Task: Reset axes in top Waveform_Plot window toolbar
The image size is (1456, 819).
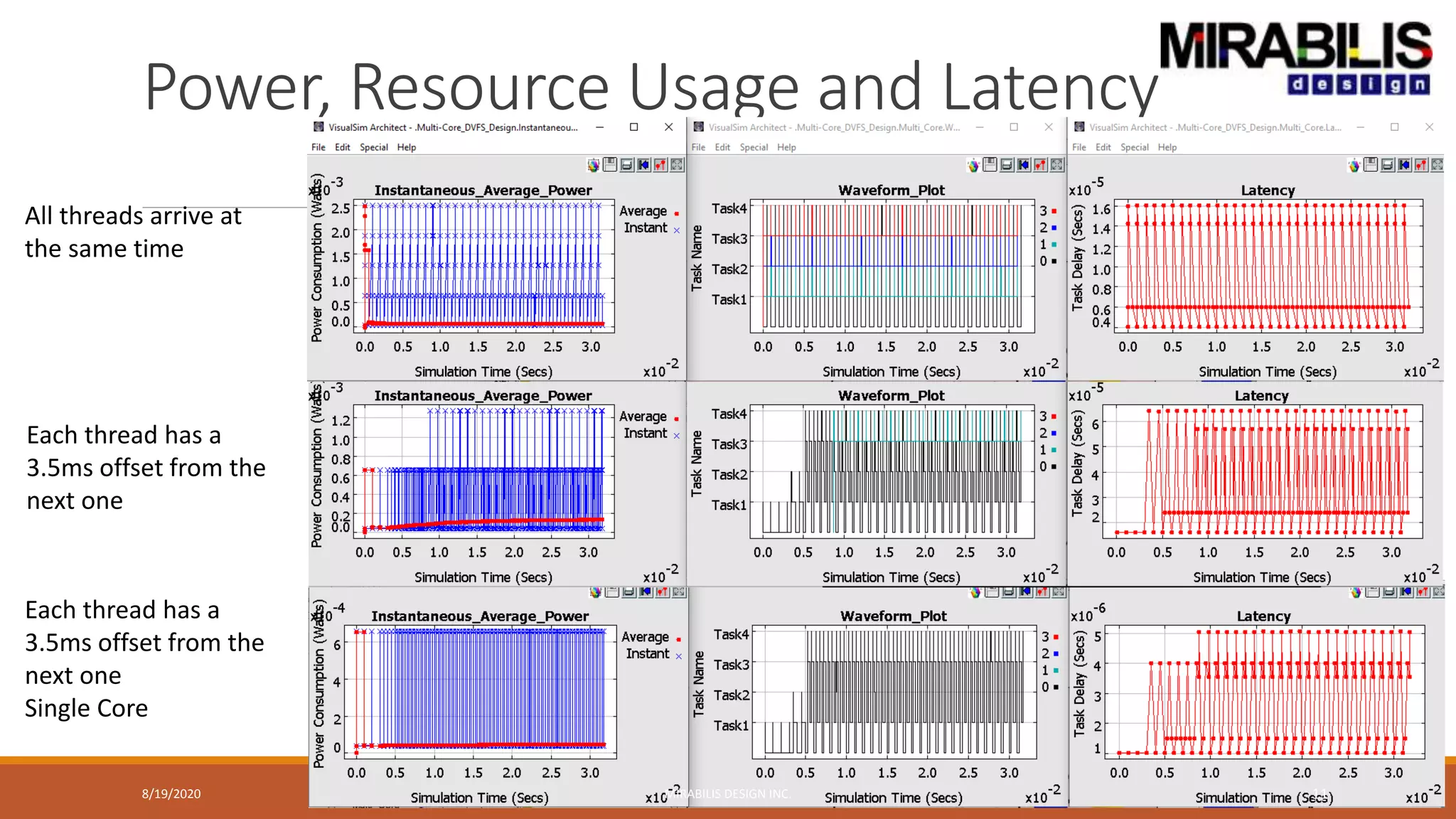Action: click(1024, 165)
